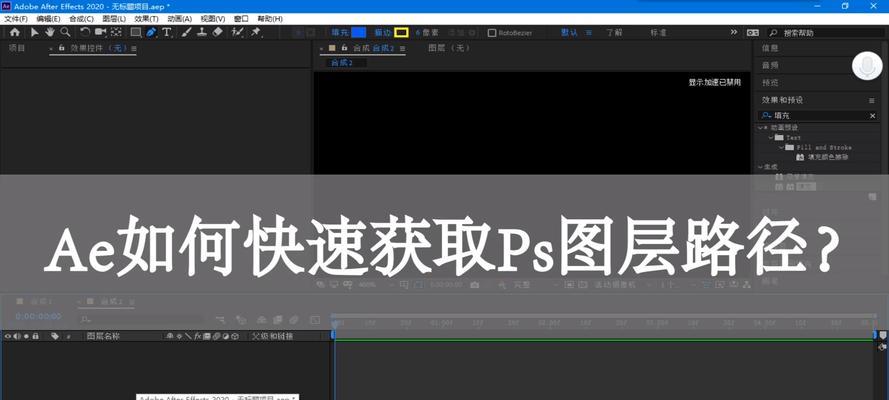Select the Type text tool
Viewport: 889px width, 400px height.
pos(167,32)
